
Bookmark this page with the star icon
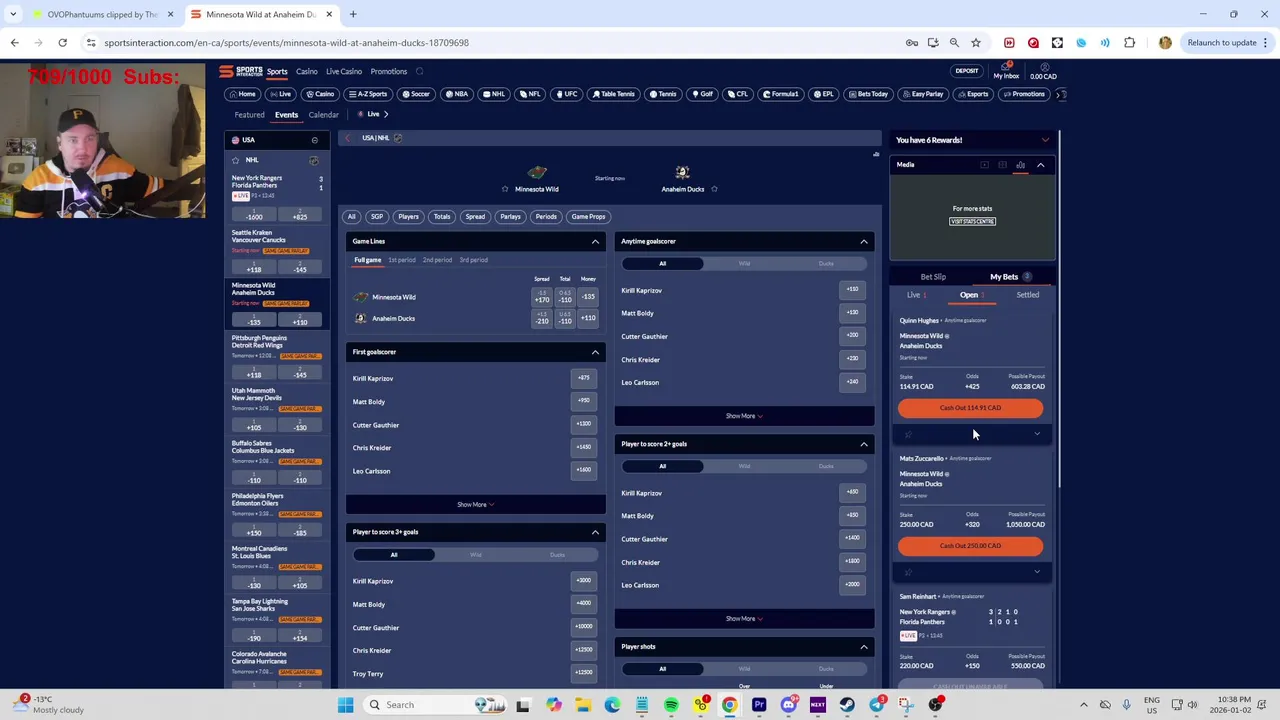tap(975, 43)
